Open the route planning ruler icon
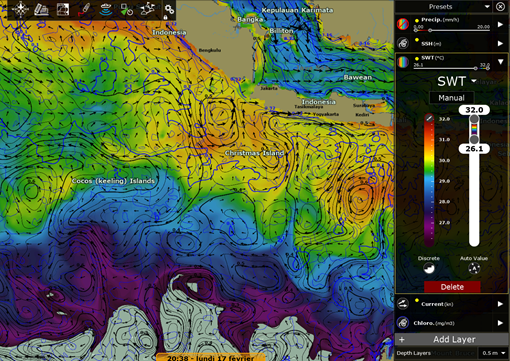The height and width of the screenshot is (361, 510). click(41, 9)
